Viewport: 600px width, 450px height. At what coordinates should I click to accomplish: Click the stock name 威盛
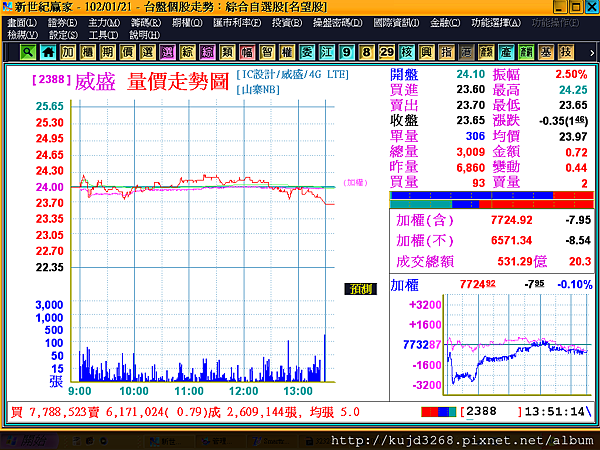[95, 82]
